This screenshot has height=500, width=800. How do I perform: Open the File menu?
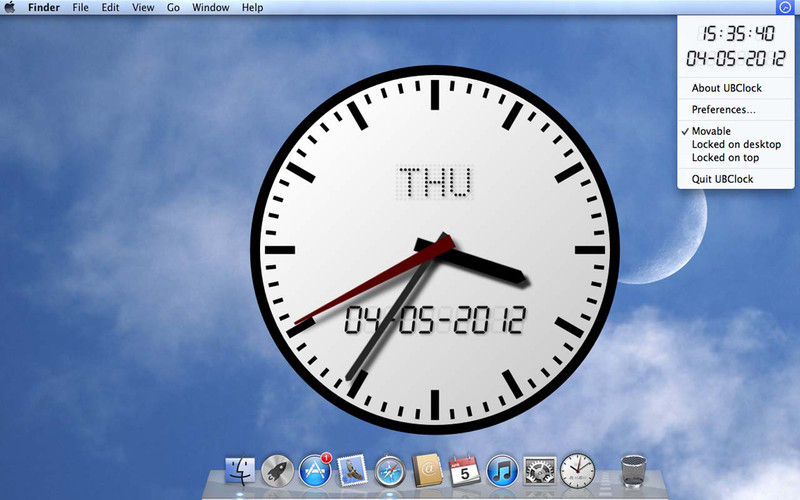click(x=81, y=7)
